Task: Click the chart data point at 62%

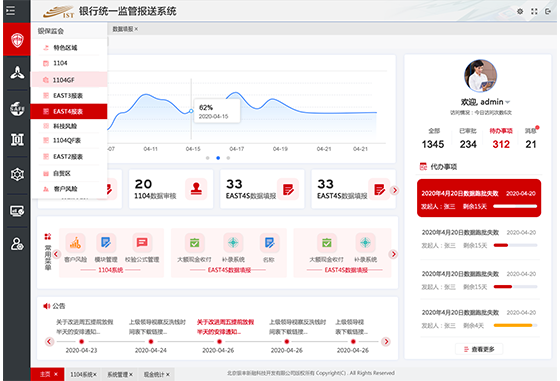Action: pyautogui.click(x=191, y=111)
